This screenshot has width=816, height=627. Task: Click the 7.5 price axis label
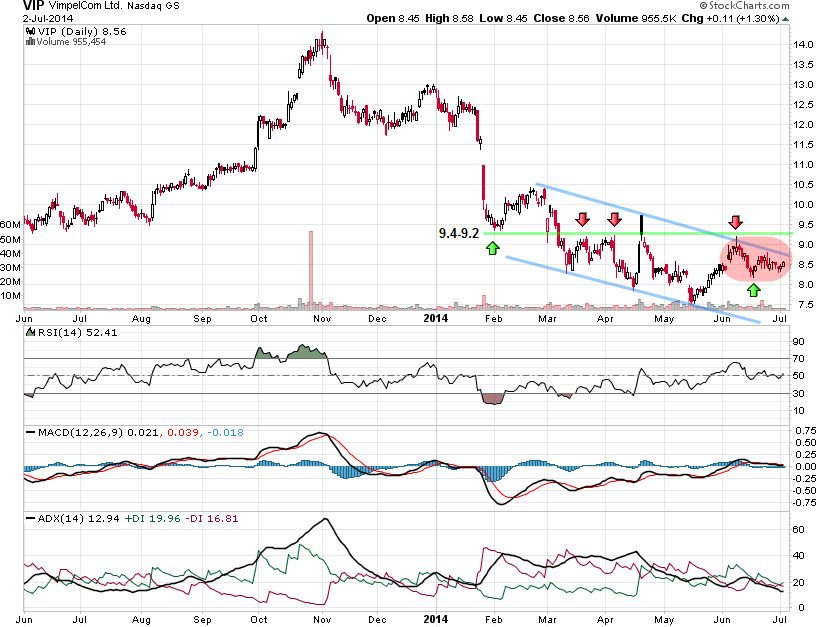pos(805,304)
